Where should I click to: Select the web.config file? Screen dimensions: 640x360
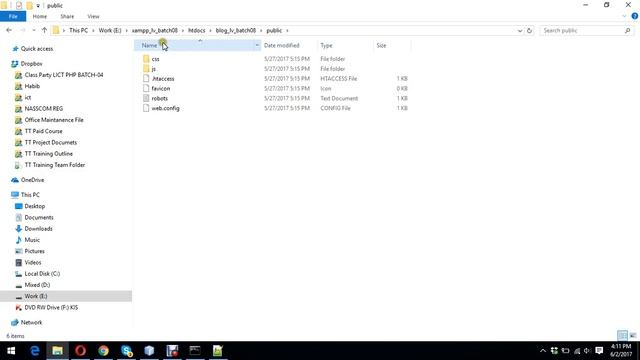[165, 108]
